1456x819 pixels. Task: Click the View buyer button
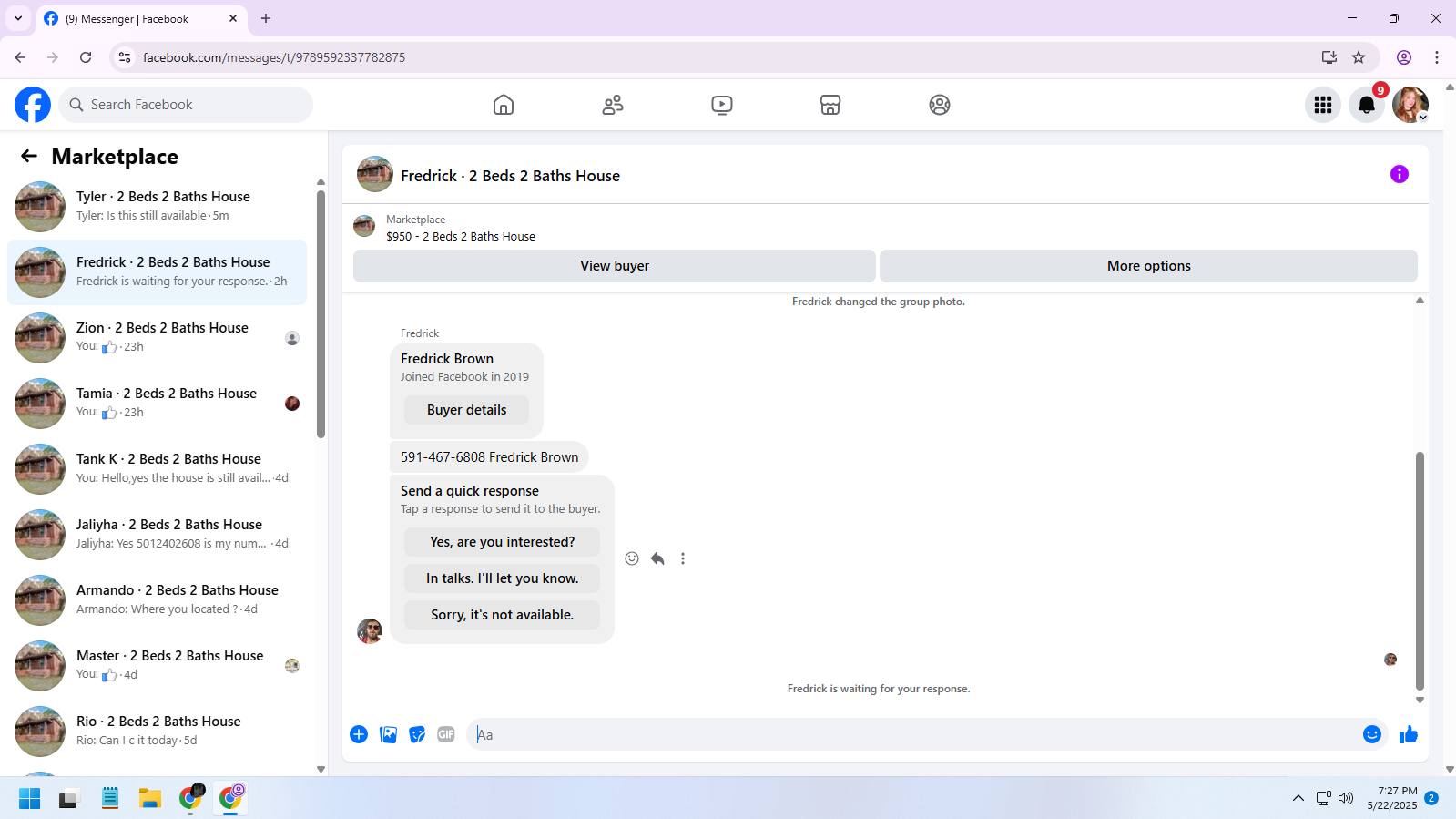click(615, 266)
